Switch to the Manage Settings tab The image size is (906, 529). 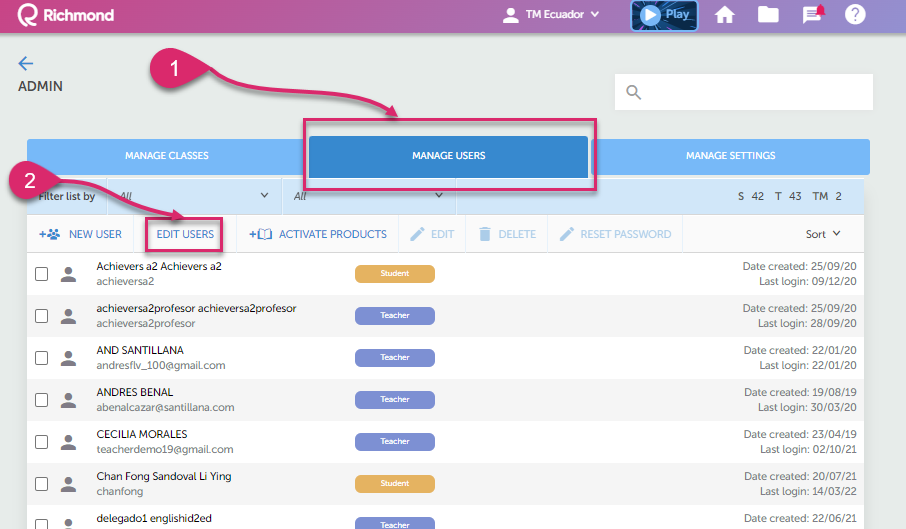point(730,156)
